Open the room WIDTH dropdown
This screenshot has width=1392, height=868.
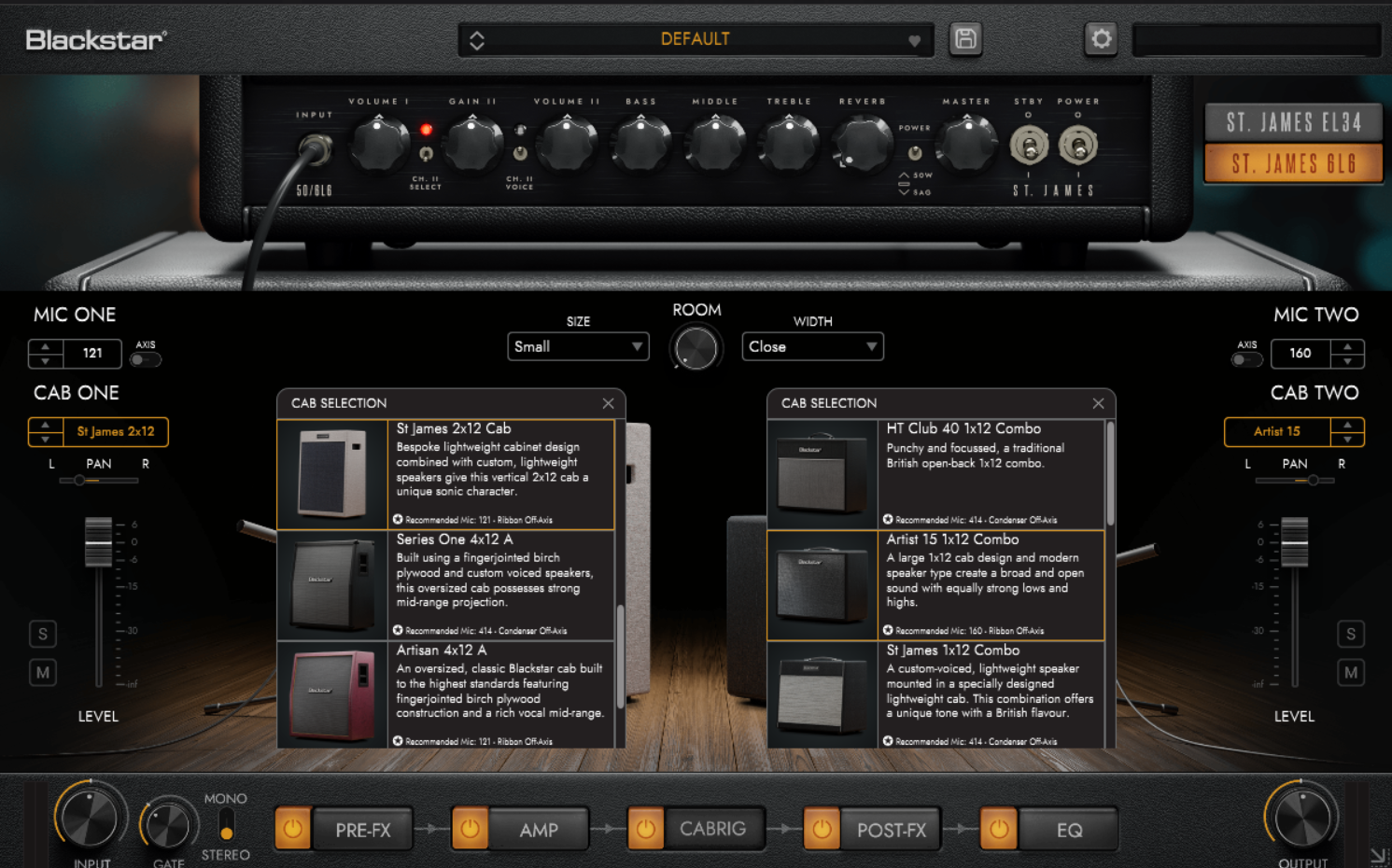point(812,346)
